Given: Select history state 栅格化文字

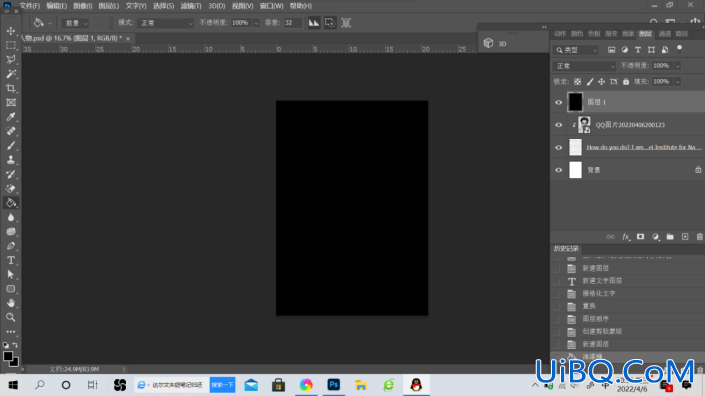Looking at the screenshot, I should coord(598,294).
